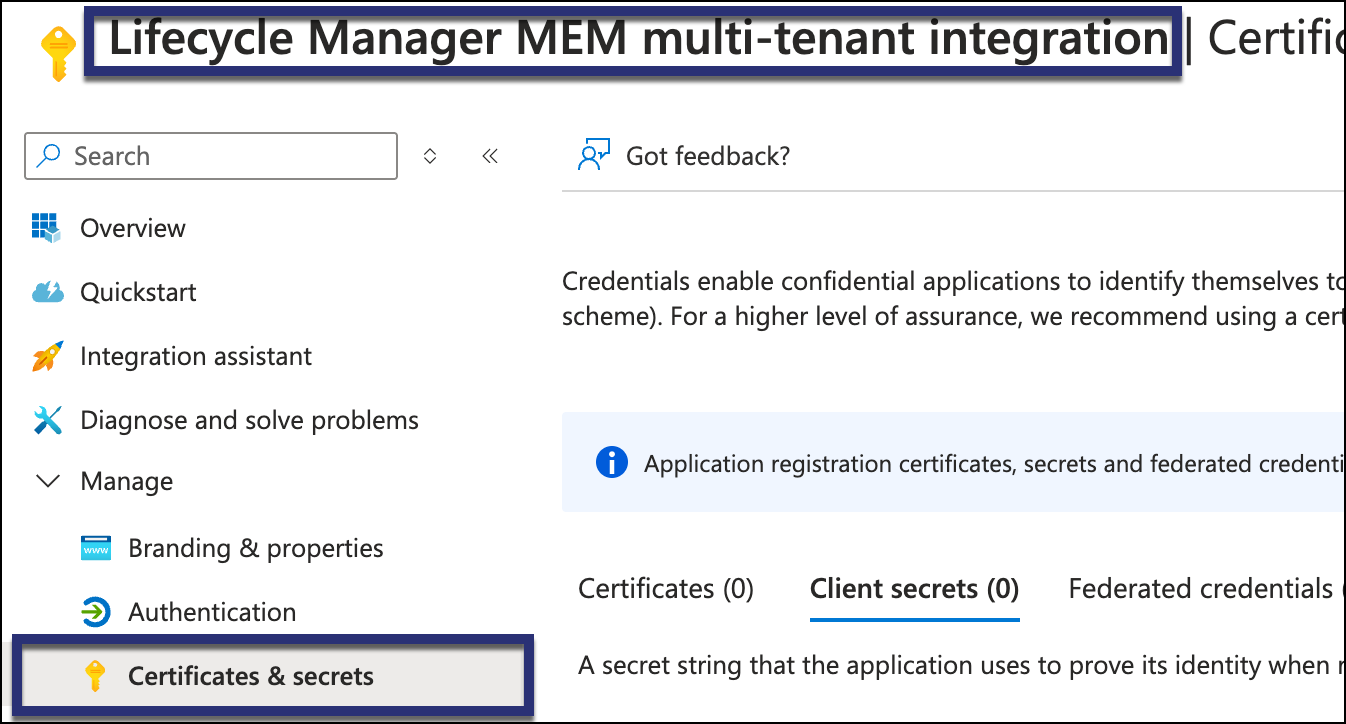Open the Overview page

point(133,228)
